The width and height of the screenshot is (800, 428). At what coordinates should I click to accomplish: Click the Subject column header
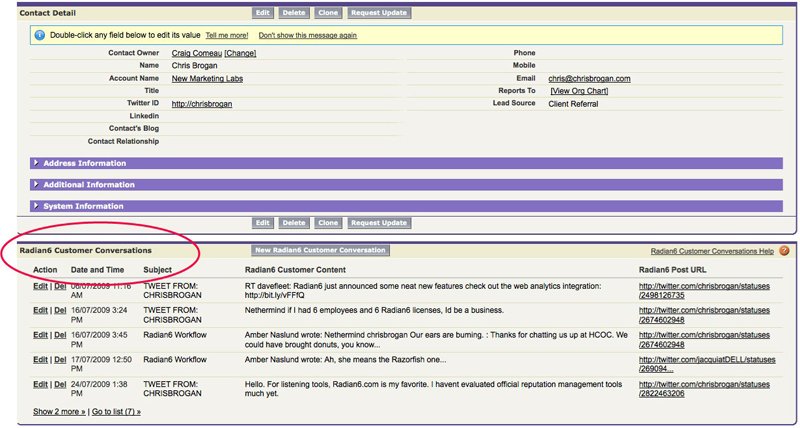click(x=158, y=270)
